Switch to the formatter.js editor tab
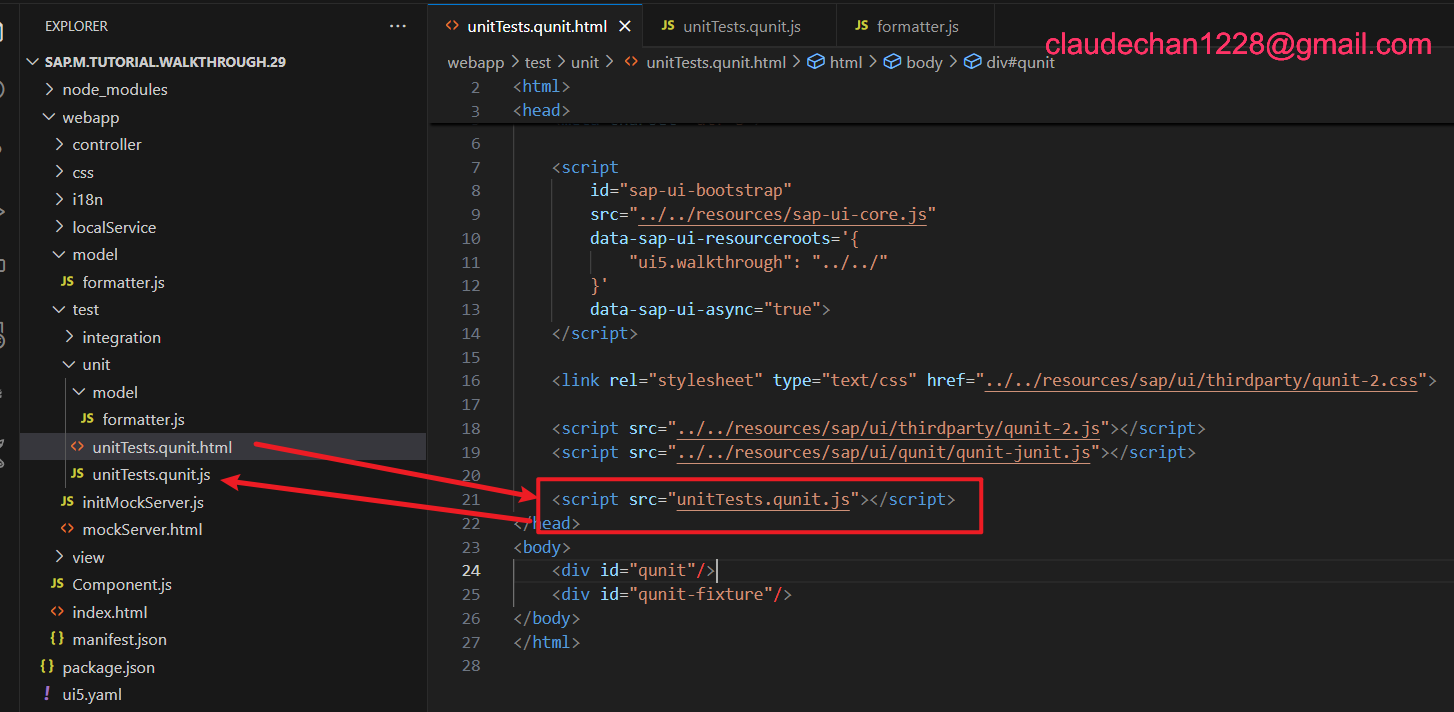 tap(917, 27)
